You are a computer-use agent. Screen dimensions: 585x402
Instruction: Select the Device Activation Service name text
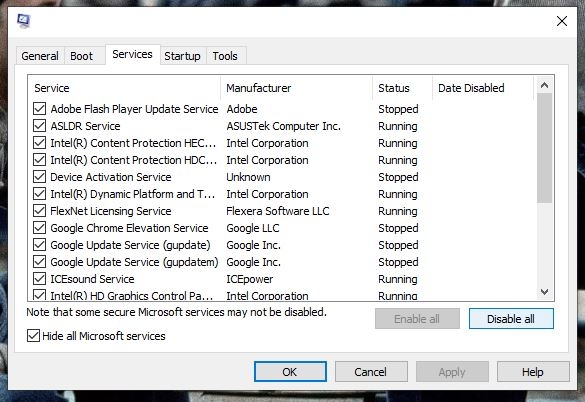click(x=111, y=177)
